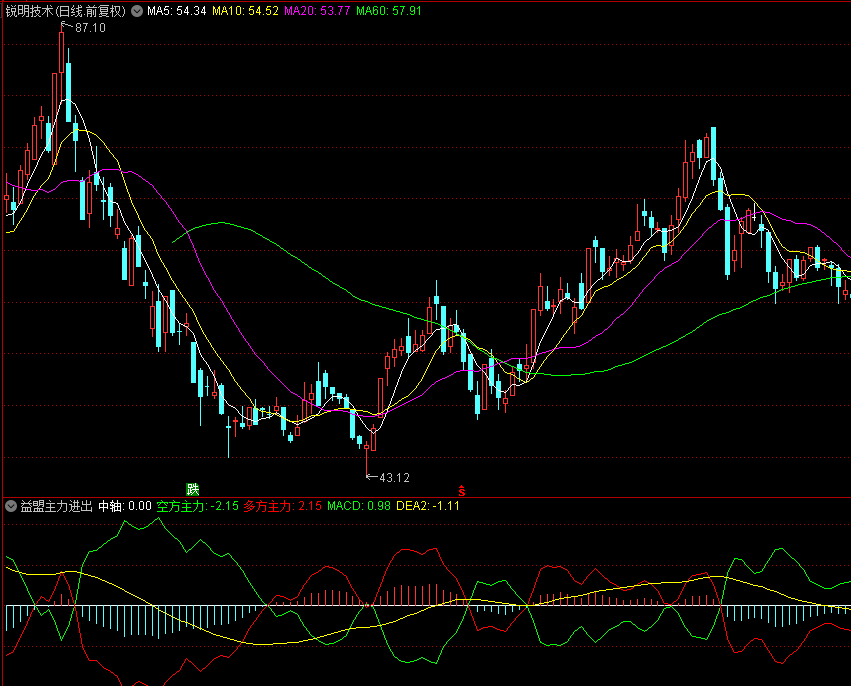Click the red S signal marker

pos(461,491)
